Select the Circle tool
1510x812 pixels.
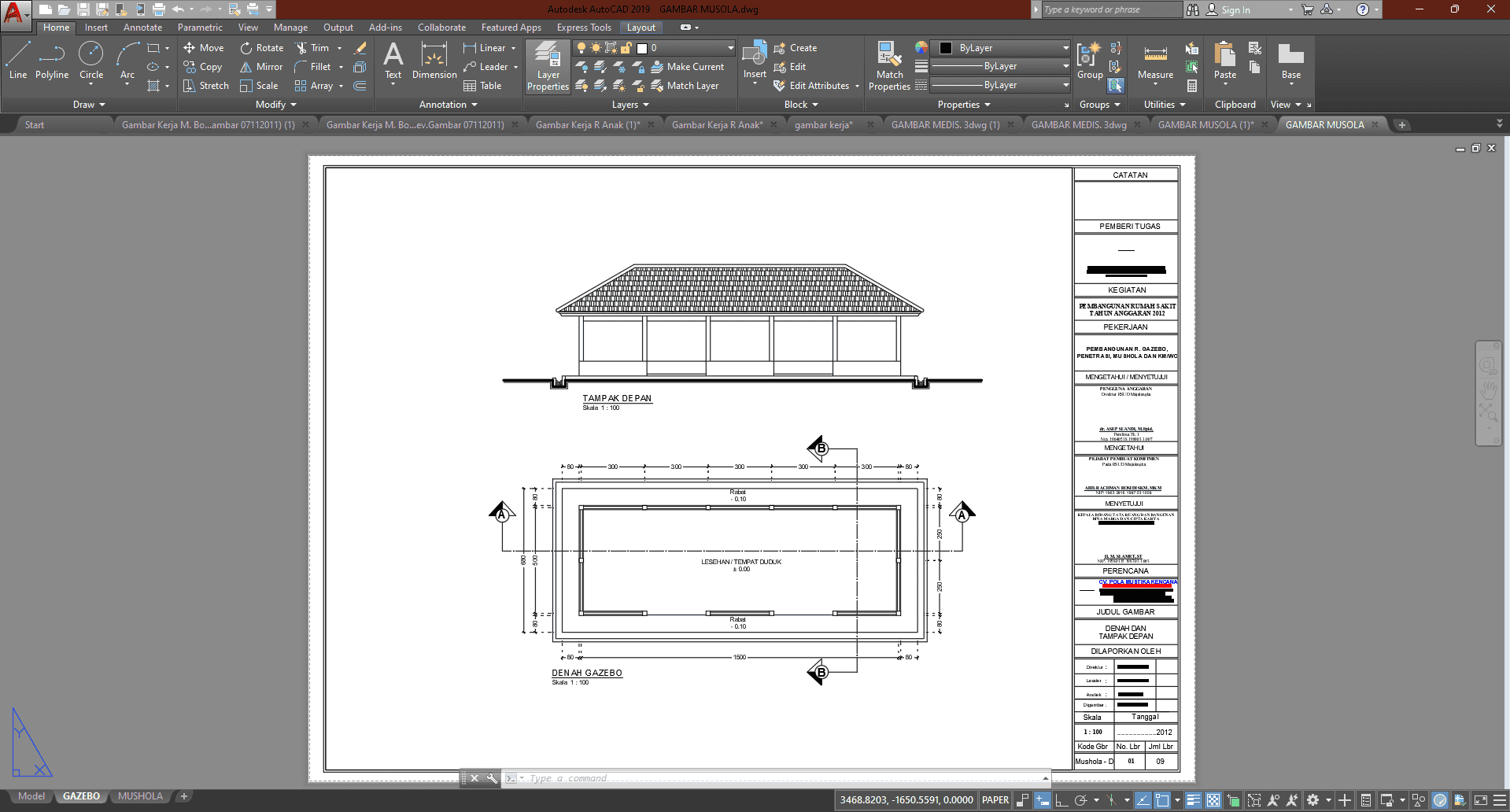click(91, 61)
